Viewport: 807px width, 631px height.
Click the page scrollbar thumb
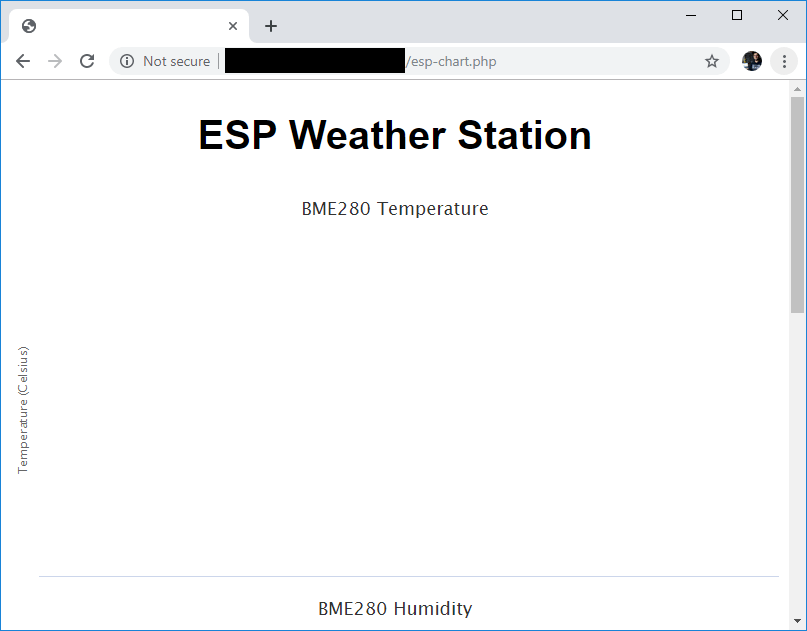(x=797, y=200)
